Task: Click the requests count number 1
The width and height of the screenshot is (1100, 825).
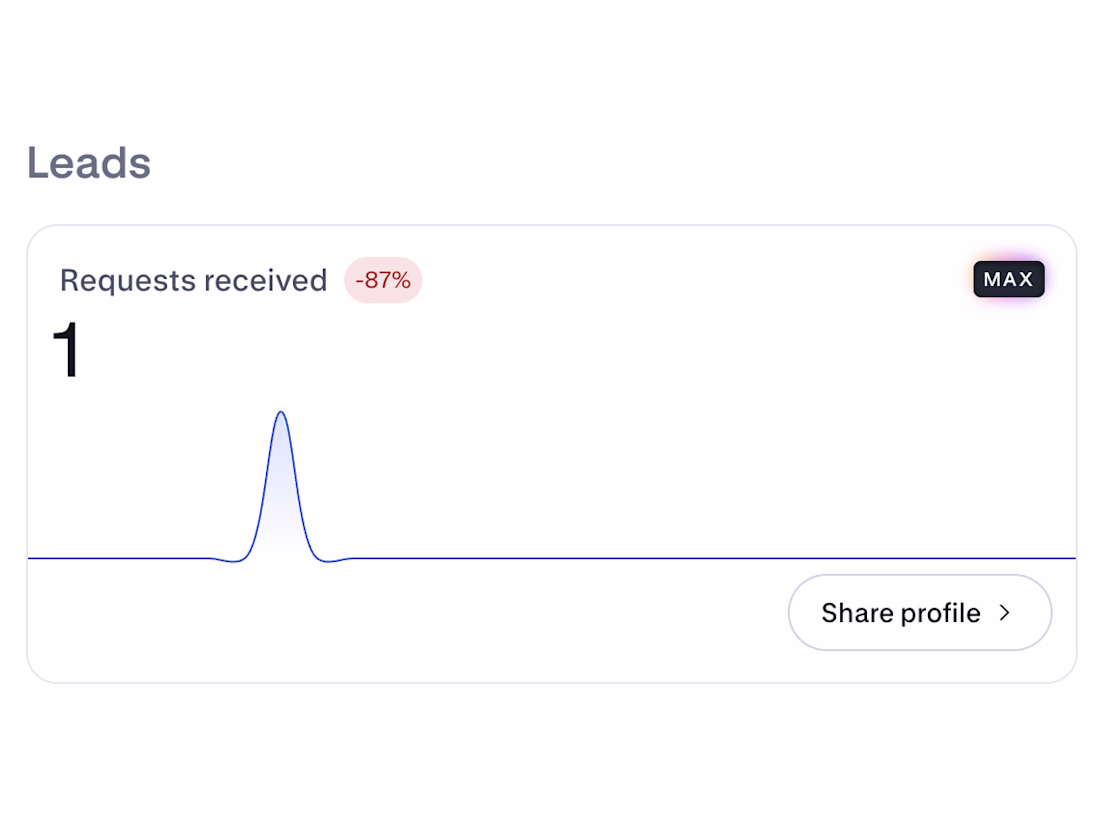Action: (x=67, y=349)
